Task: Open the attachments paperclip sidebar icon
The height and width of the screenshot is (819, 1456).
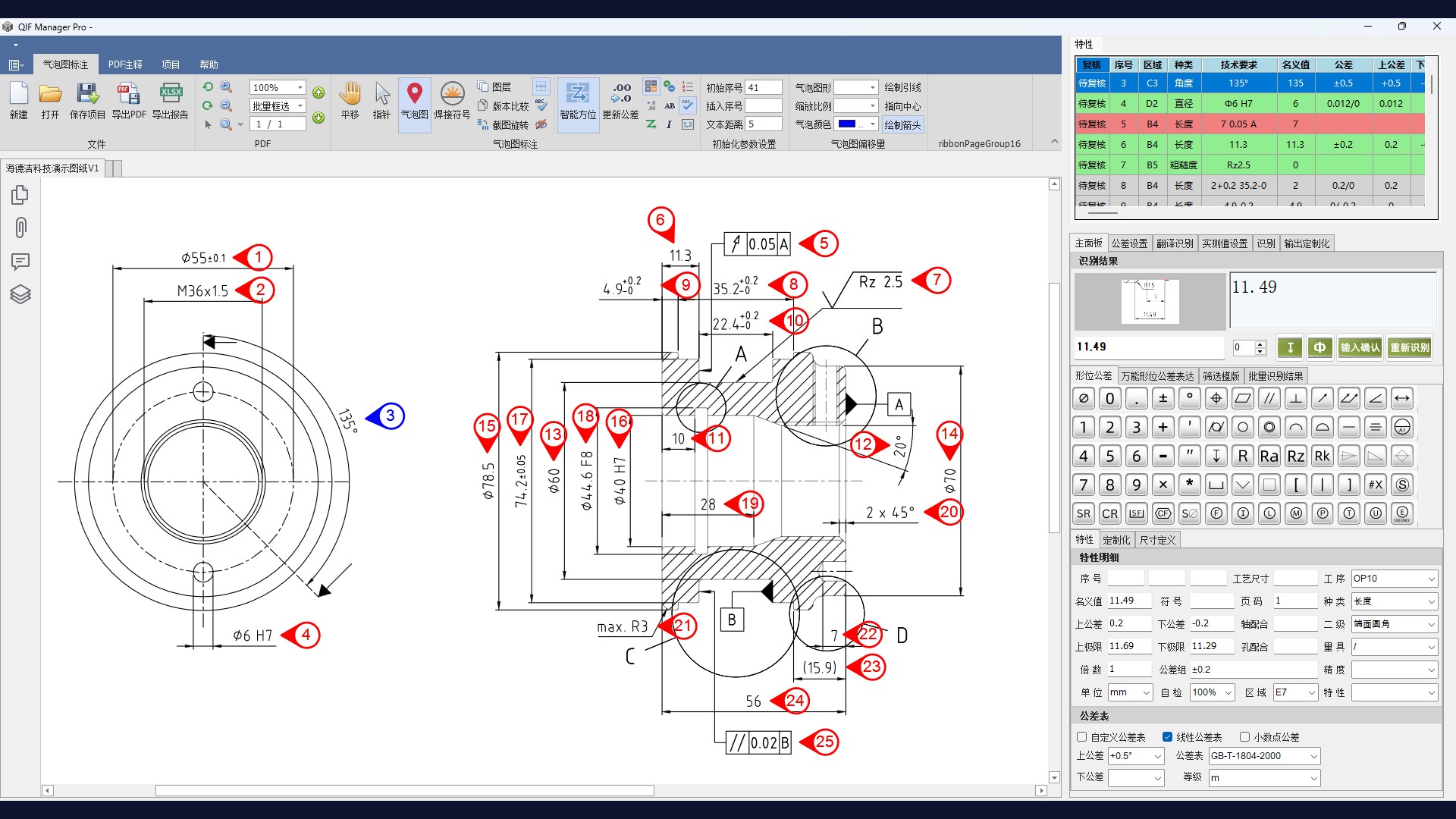Action: (20, 227)
